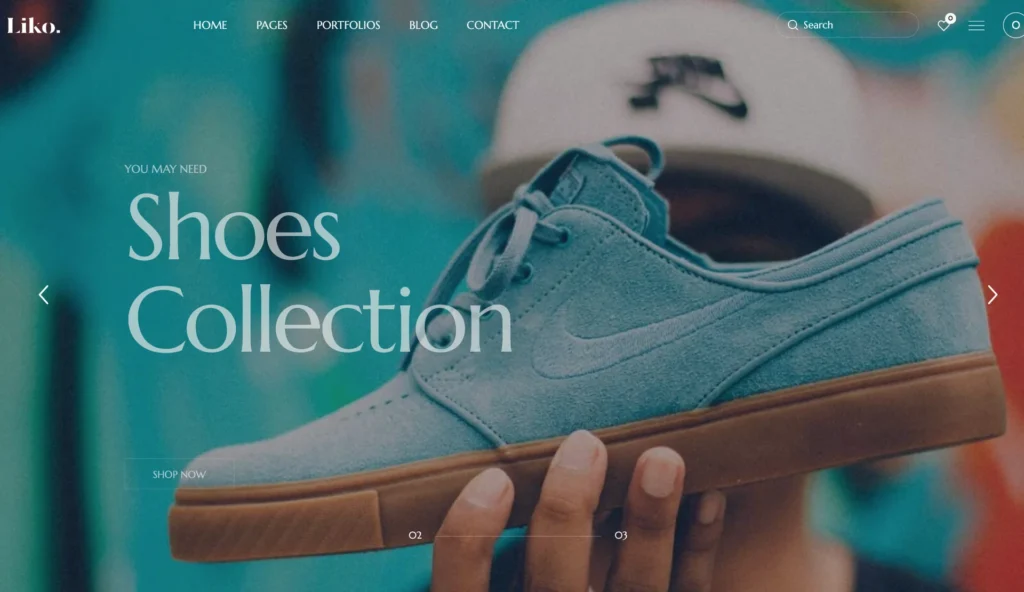Open the BLOG menu item
Screen dimensions: 1024x592
pyautogui.click(x=423, y=25)
